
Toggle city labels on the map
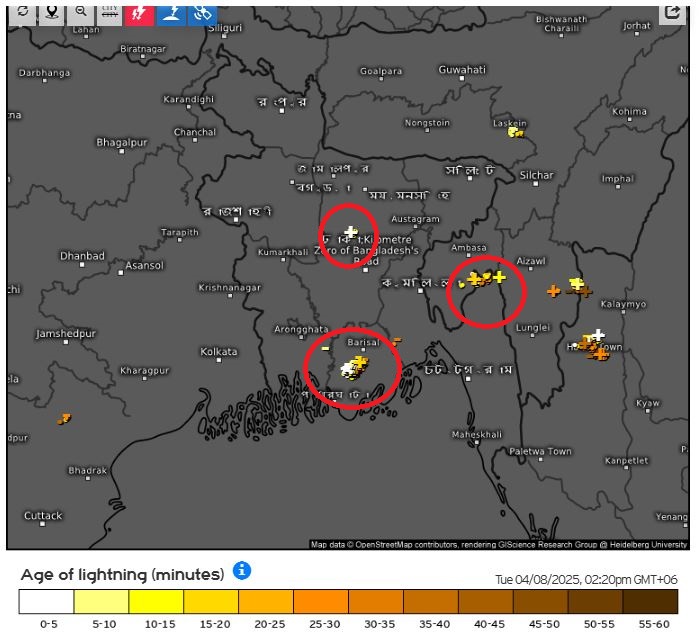pos(110,13)
